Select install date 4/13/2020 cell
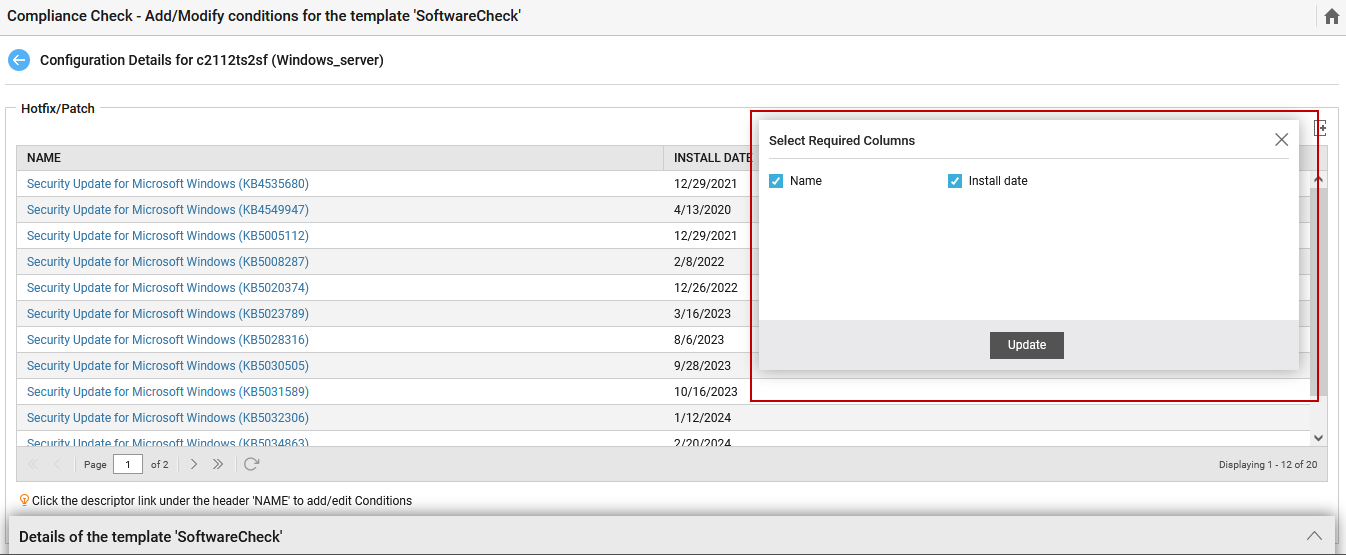This screenshot has width=1346, height=555. click(x=702, y=210)
